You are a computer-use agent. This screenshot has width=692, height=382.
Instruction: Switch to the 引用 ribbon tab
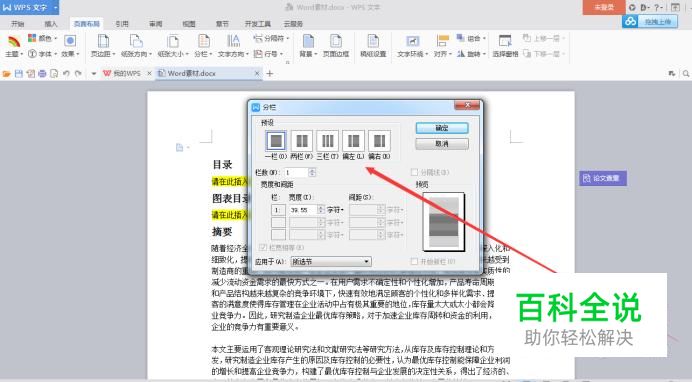[x=122, y=24]
